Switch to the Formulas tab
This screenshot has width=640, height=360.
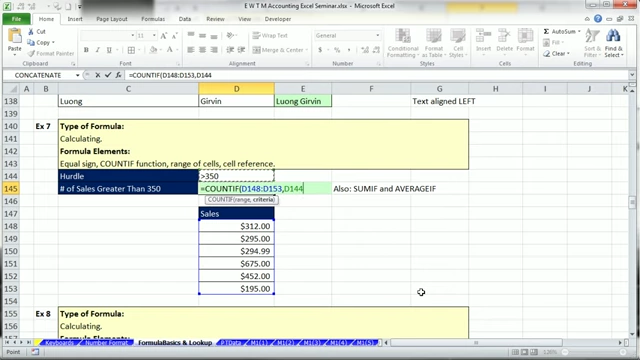click(153, 19)
